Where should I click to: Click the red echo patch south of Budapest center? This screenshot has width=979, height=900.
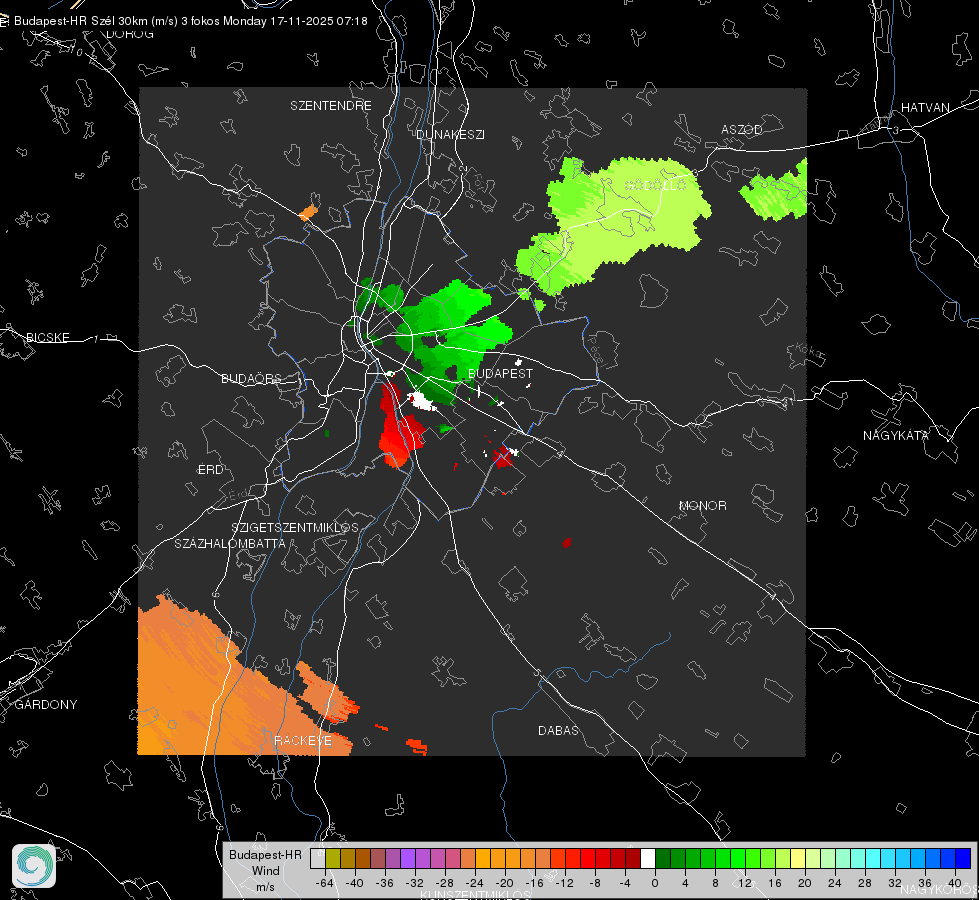point(398,431)
